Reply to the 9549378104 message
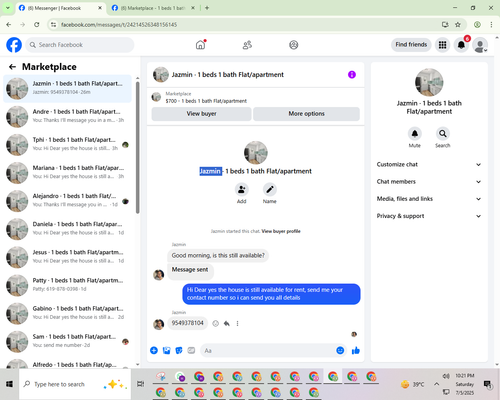Image resolution: width=500 pixels, height=400 pixels. (227, 323)
